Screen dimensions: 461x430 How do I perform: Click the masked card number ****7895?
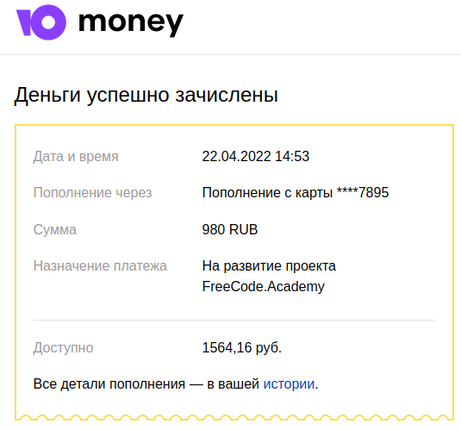pos(363,192)
